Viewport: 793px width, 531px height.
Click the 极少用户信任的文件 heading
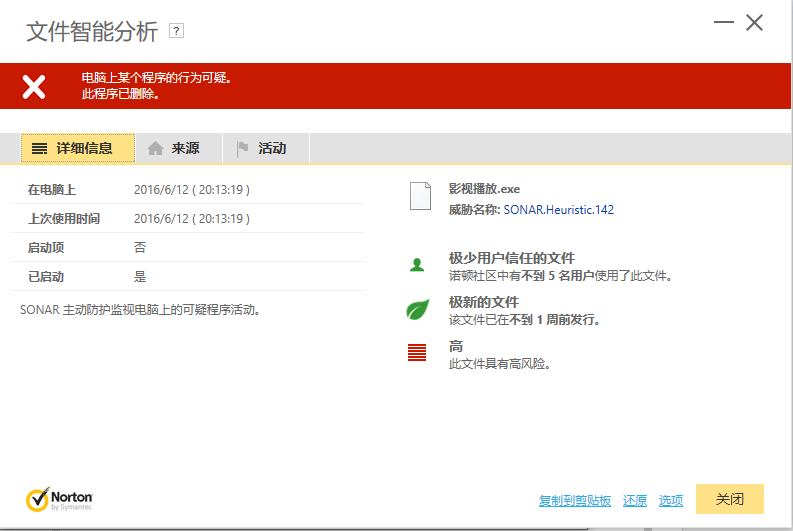(x=512, y=258)
